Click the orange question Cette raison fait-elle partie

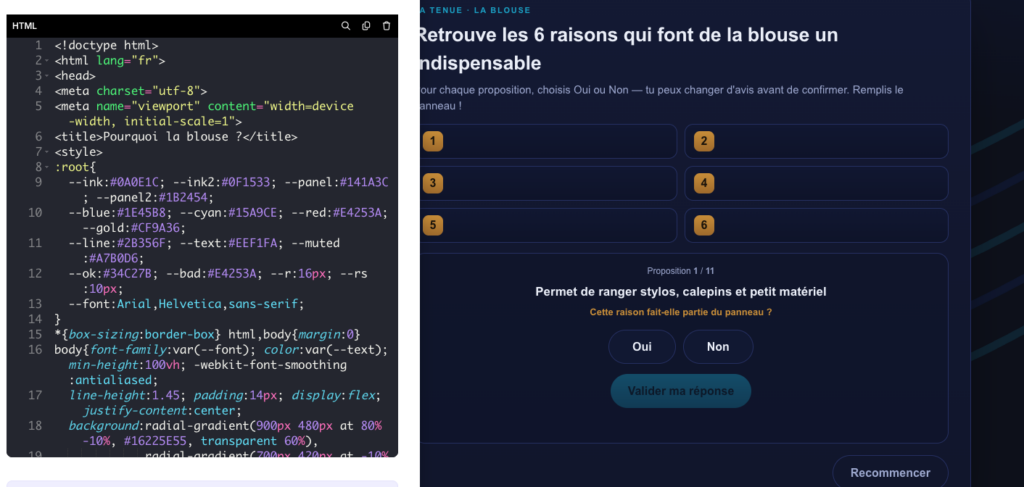tap(680, 313)
